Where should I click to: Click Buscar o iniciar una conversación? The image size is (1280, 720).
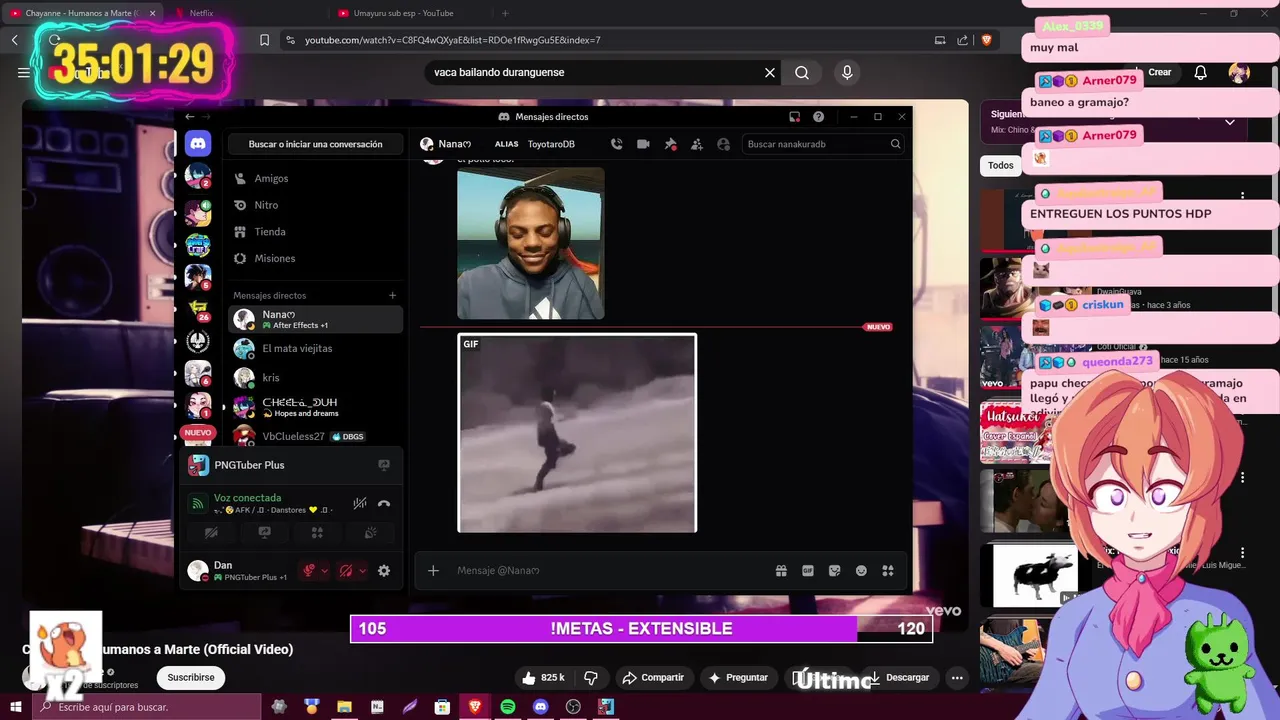(315, 144)
